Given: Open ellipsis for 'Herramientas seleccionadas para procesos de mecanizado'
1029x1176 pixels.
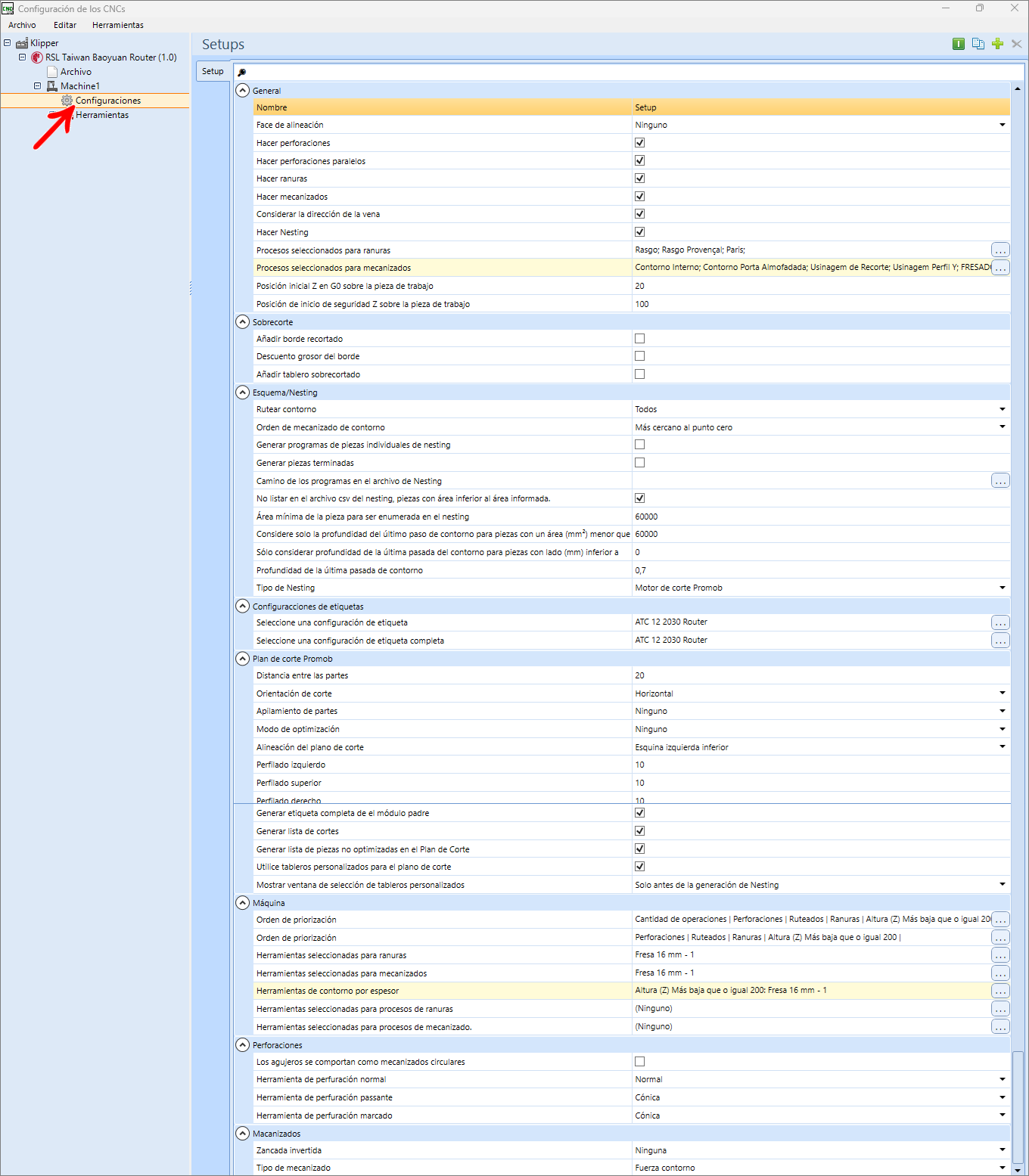Looking at the screenshot, I should 1000,1027.
